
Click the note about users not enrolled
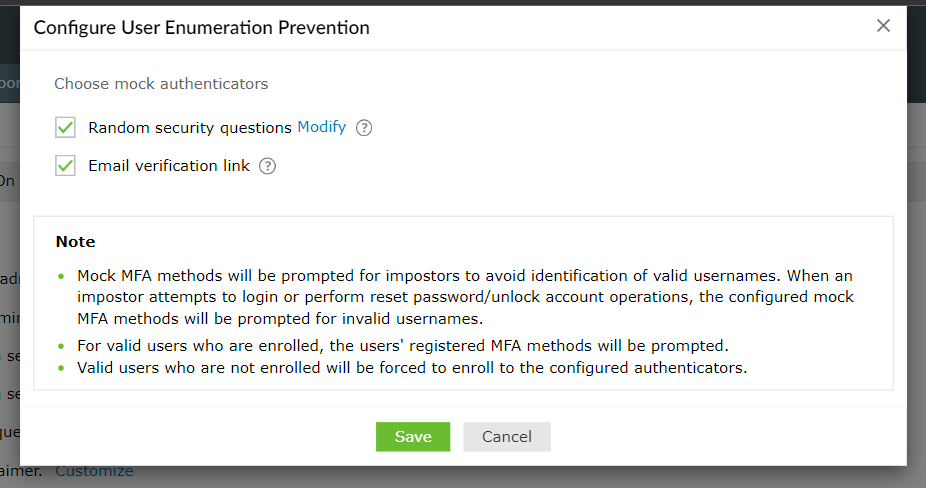point(412,367)
